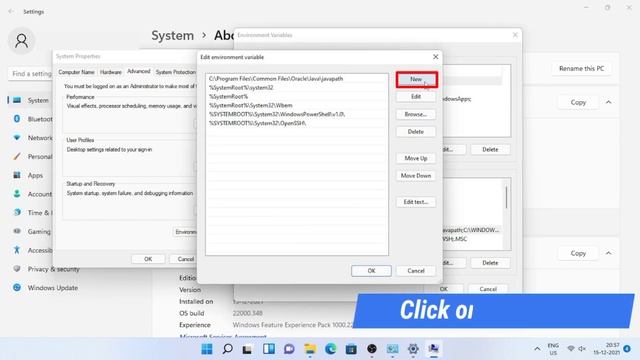Image resolution: width=640 pixels, height=360 pixels.
Task: Click System breadcrumb in Settings header
Action: tap(172, 36)
